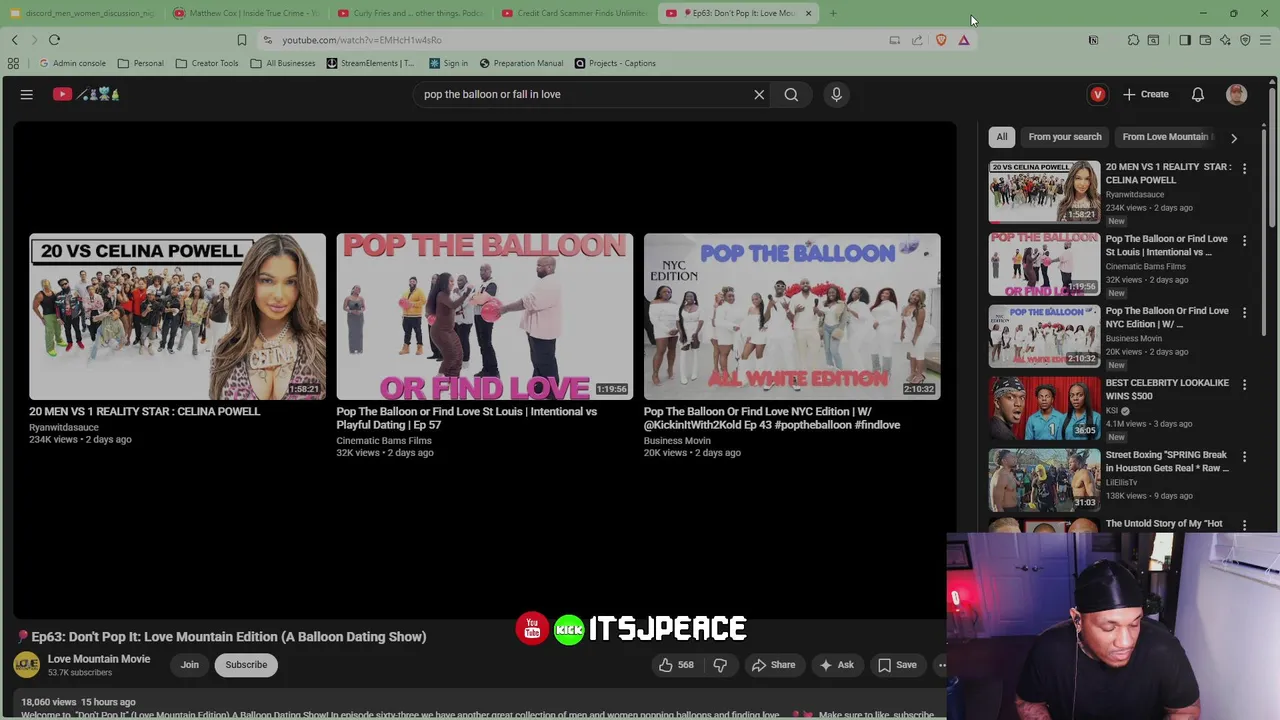Like the video with 568 likes
This screenshot has height=720, width=1280.
click(x=676, y=665)
